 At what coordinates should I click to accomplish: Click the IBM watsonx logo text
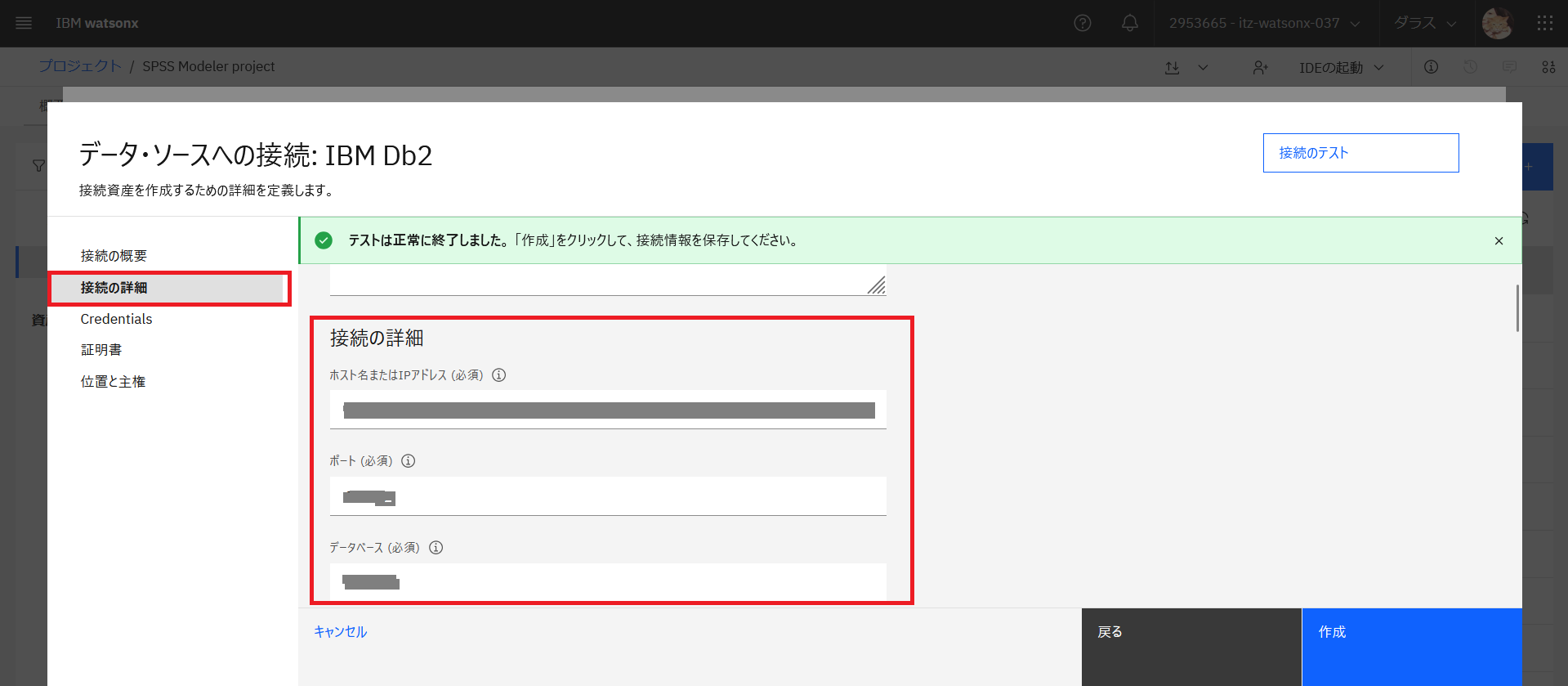(97, 23)
